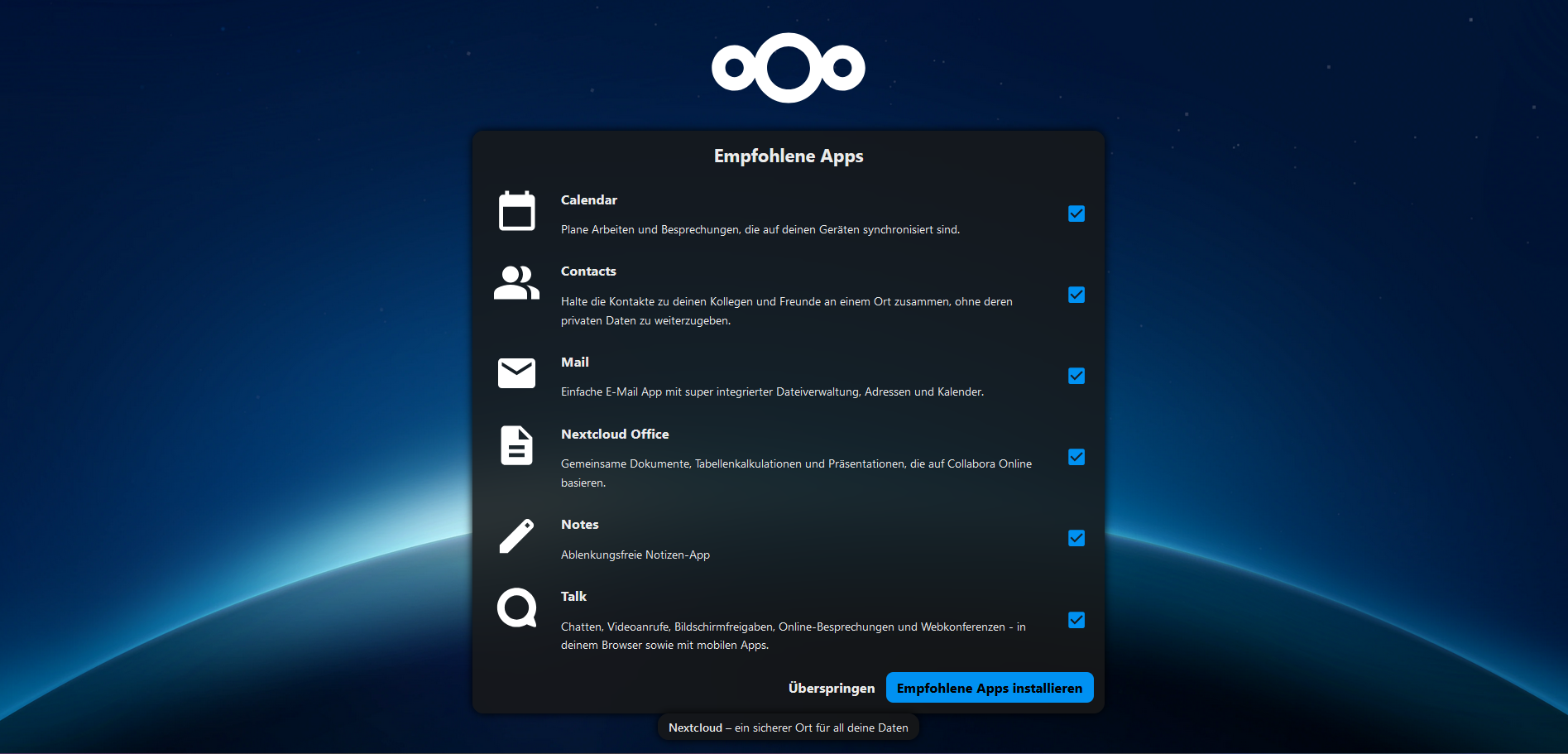Click the Empfohlene Apps heading

[x=789, y=156]
